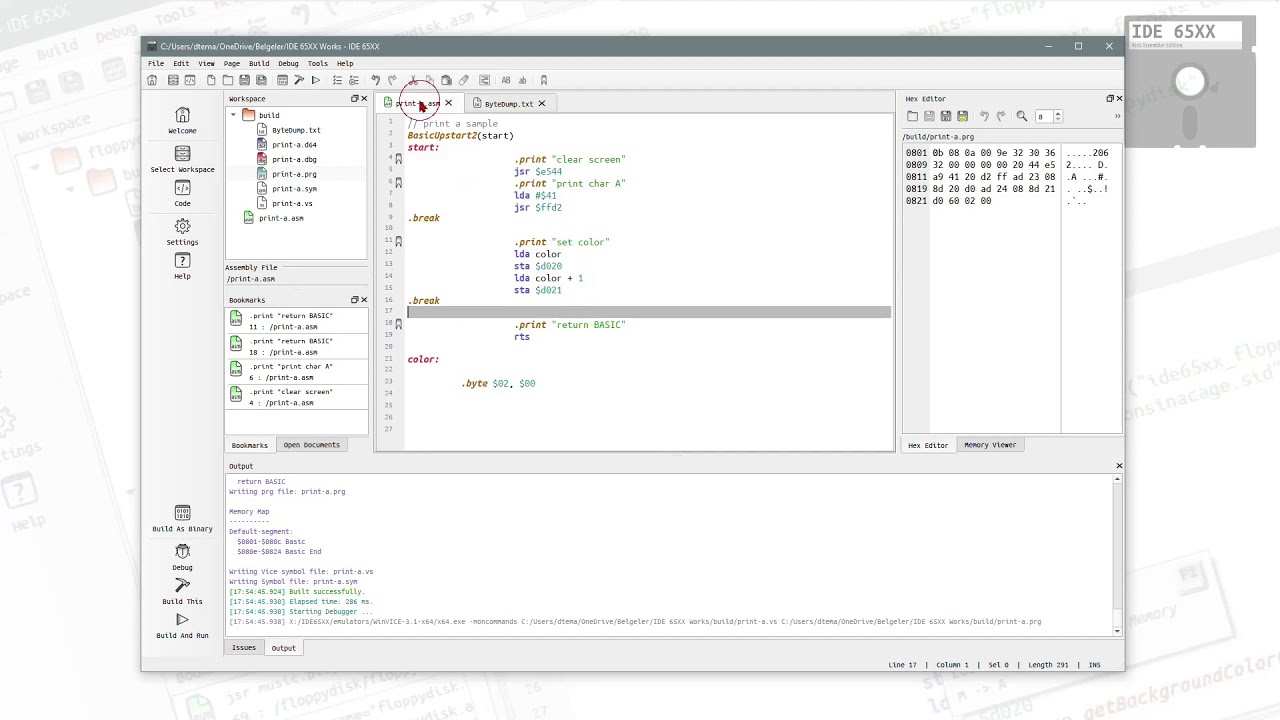Open a file in the Hex Editor toolbar
The width and height of the screenshot is (1280, 720).
pyautogui.click(x=912, y=116)
